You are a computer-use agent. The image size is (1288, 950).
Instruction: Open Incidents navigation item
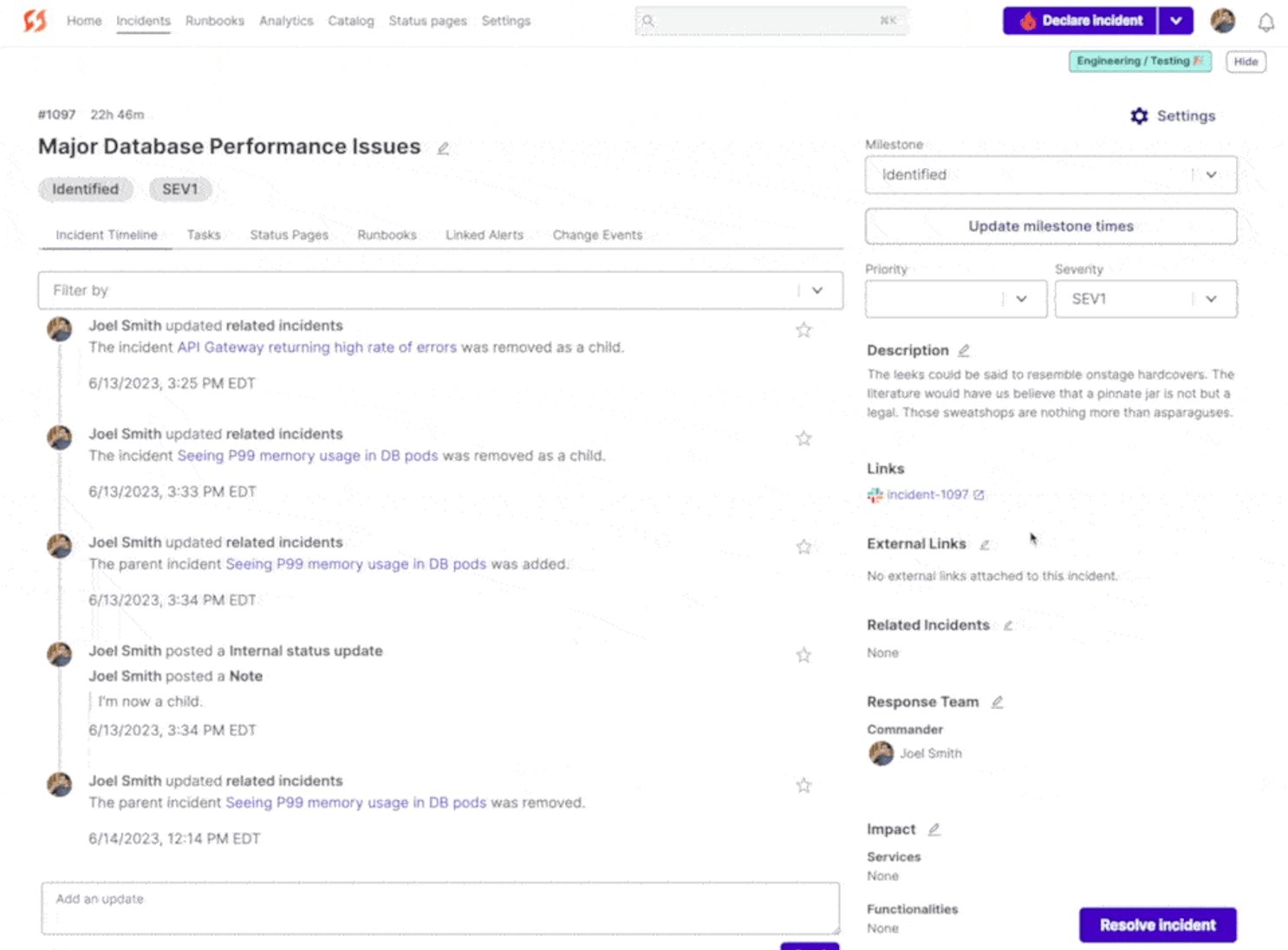coord(143,21)
